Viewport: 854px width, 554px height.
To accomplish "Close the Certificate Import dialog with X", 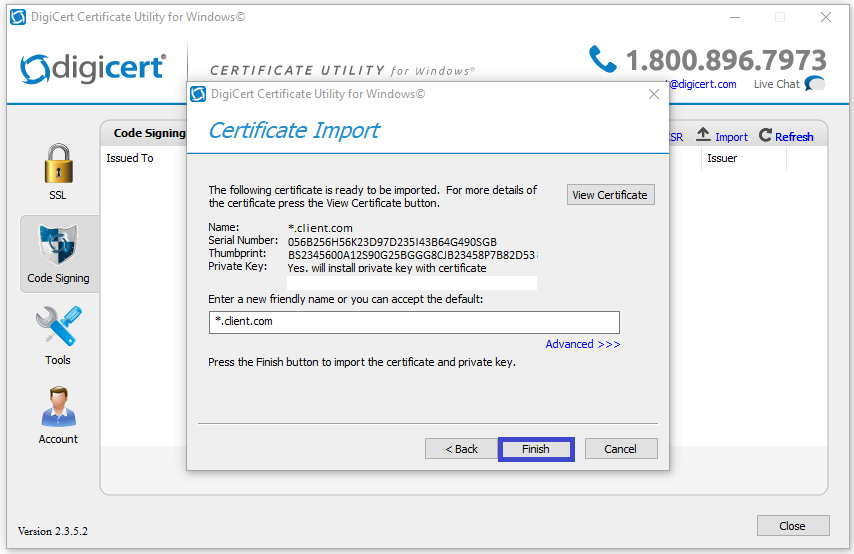I will tap(654, 94).
